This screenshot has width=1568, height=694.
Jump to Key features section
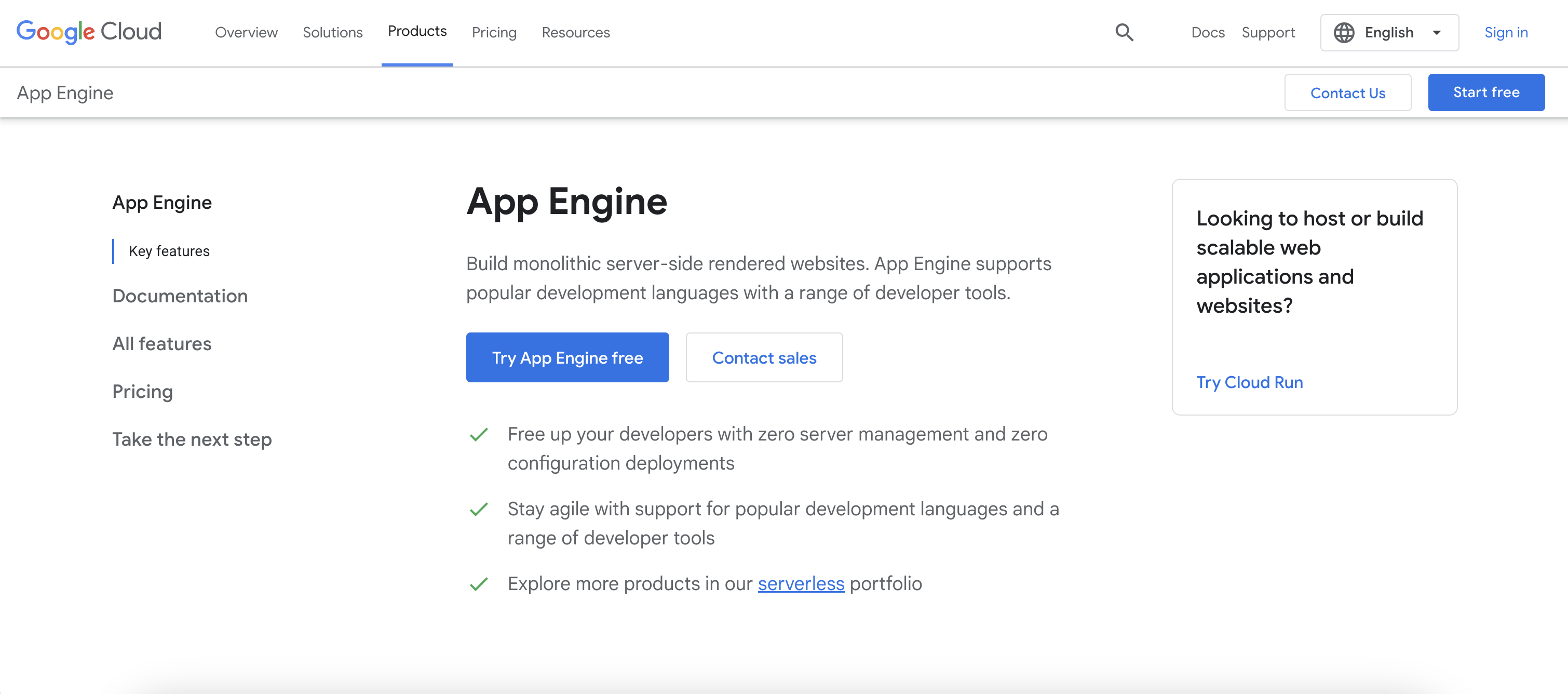(x=169, y=251)
